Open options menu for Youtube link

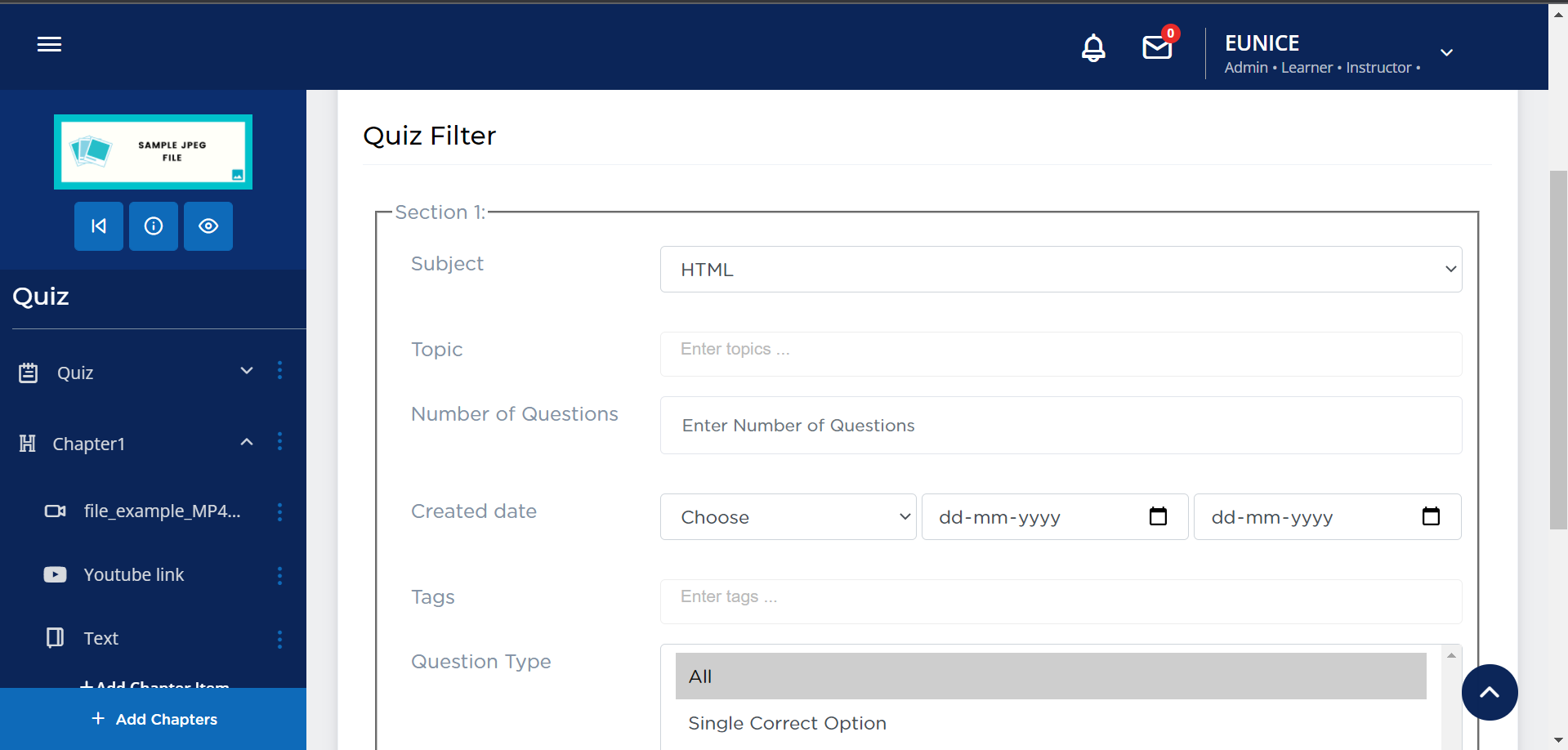(279, 575)
